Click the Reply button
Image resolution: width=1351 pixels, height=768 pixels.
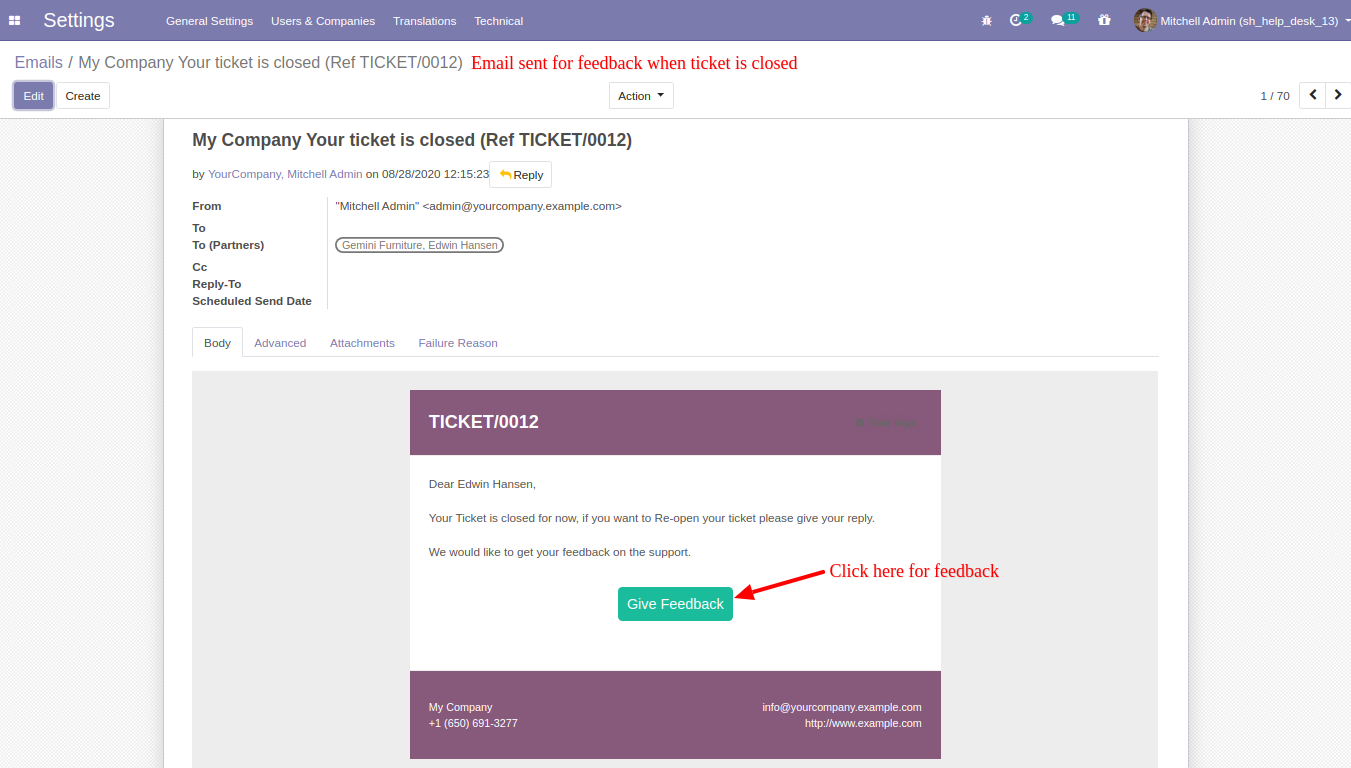tap(520, 175)
